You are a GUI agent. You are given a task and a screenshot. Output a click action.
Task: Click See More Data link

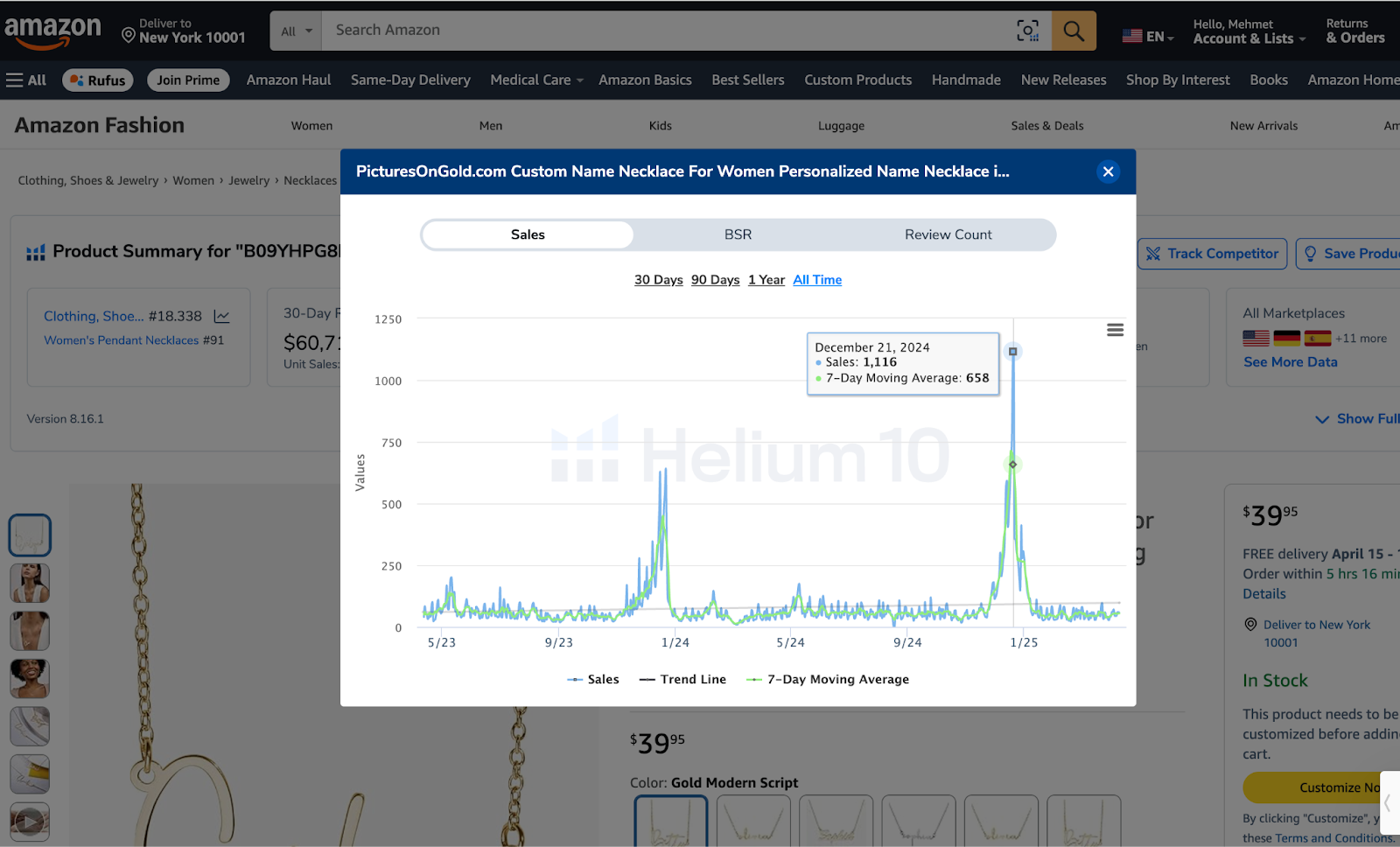click(x=1291, y=362)
